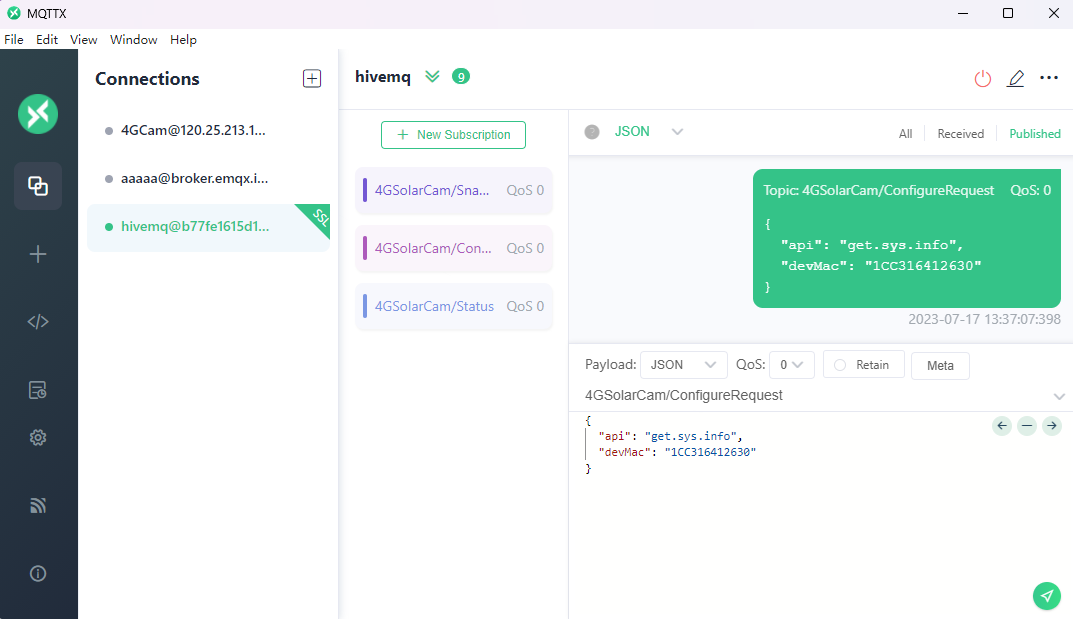Open the Log page icon

[38, 390]
